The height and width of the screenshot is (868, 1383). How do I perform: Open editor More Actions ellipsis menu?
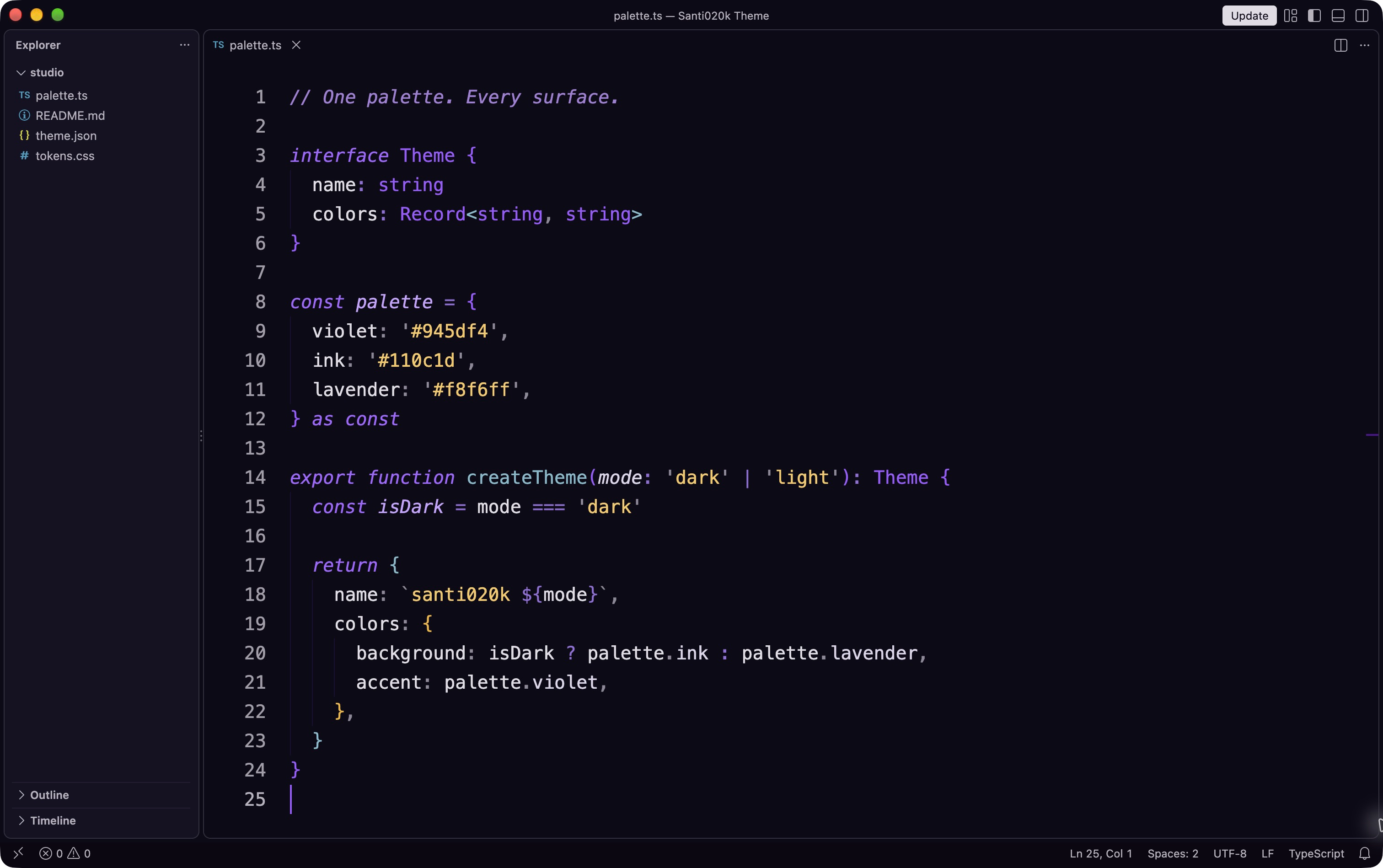click(1365, 45)
